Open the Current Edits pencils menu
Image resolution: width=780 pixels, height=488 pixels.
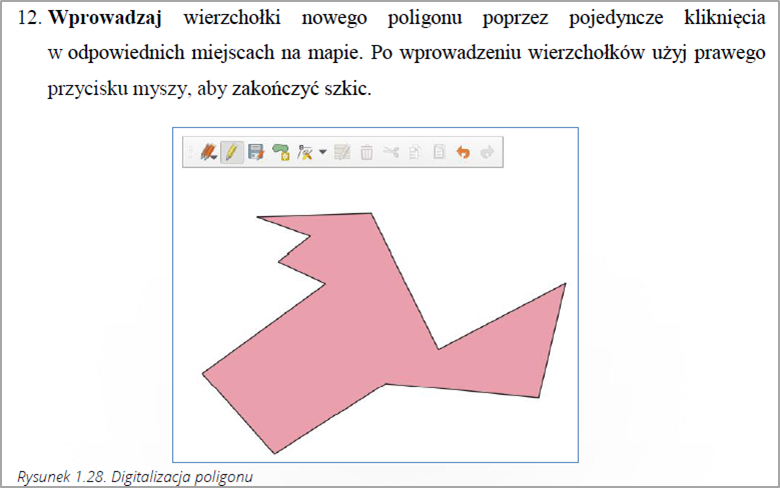click(x=208, y=152)
